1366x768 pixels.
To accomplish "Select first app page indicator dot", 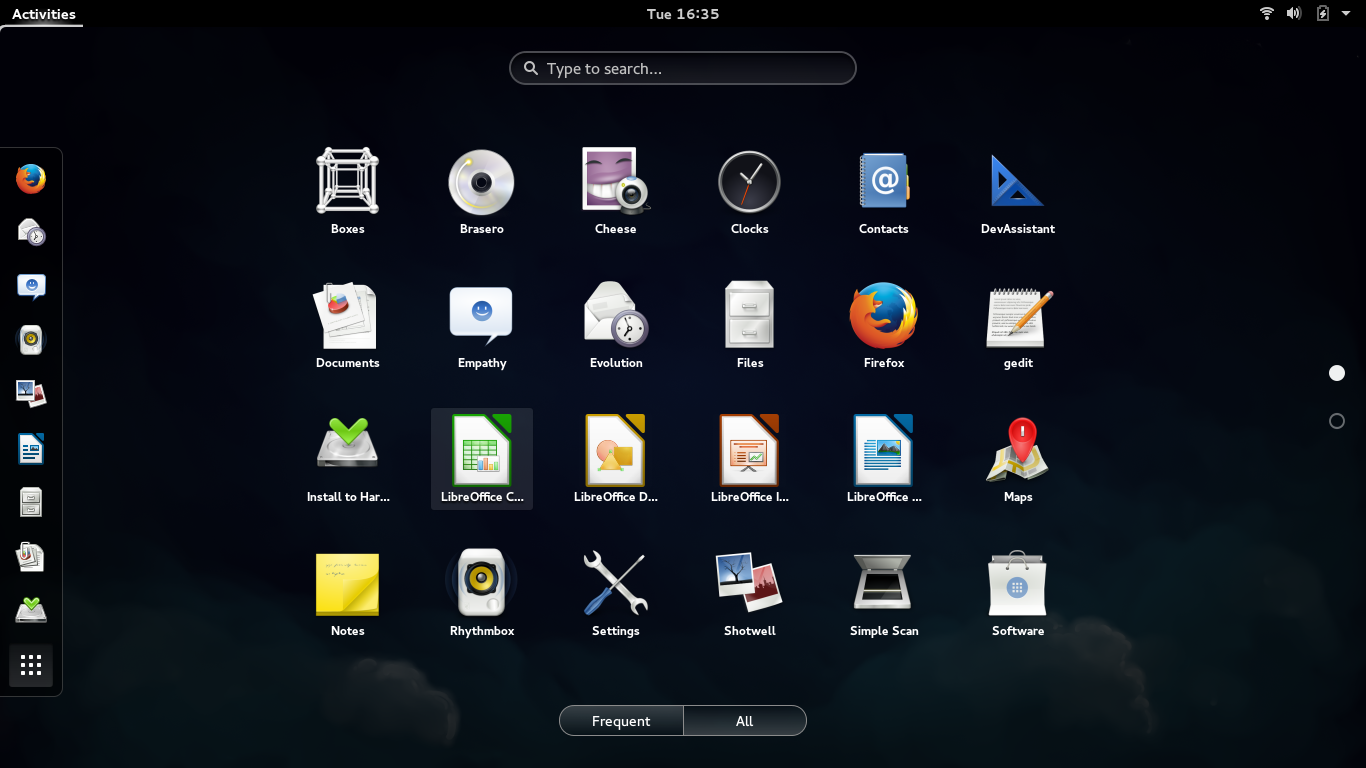I will tap(1336, 373).
